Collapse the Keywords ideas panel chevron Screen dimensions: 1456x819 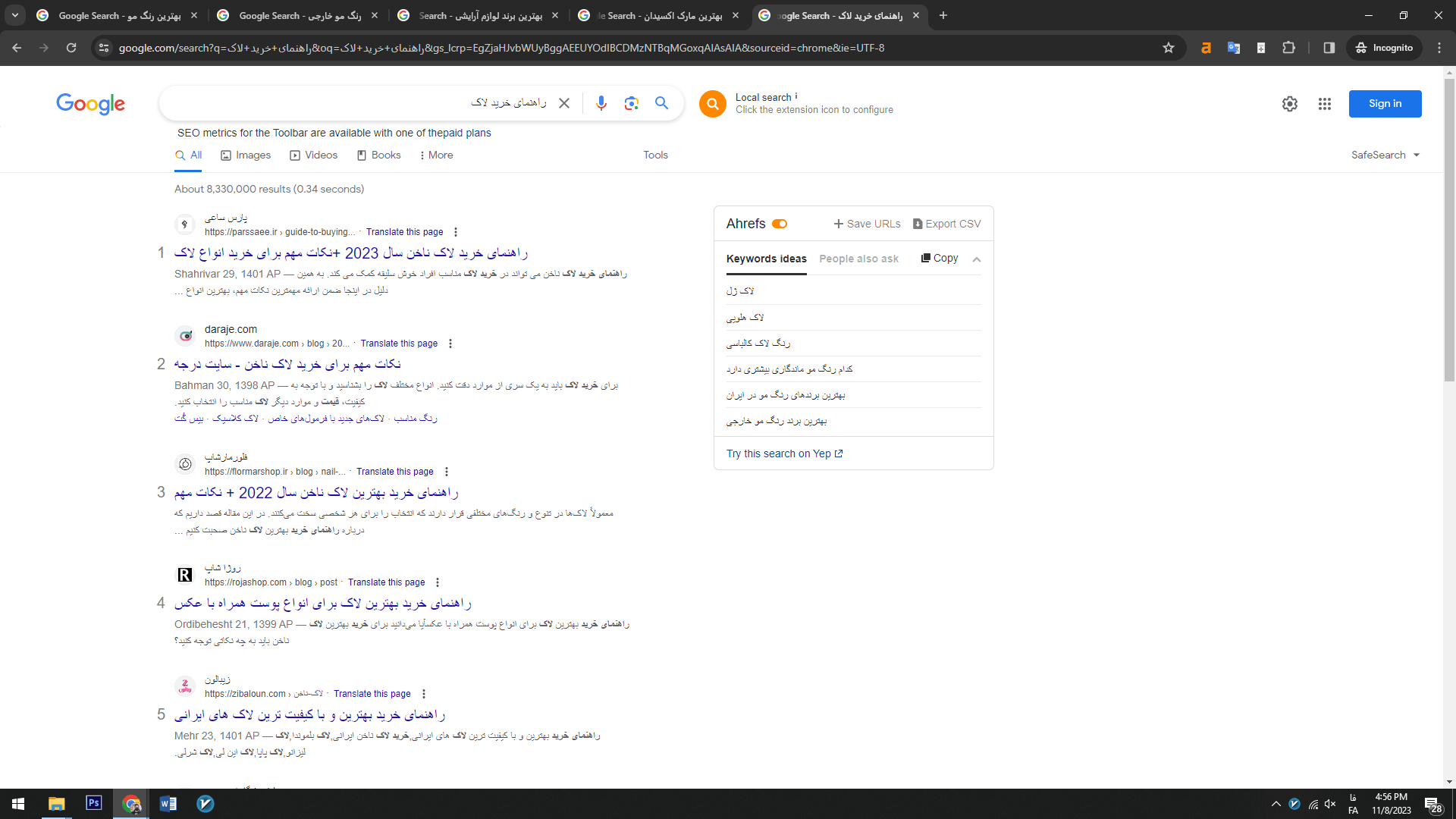[x=977, y=259]
